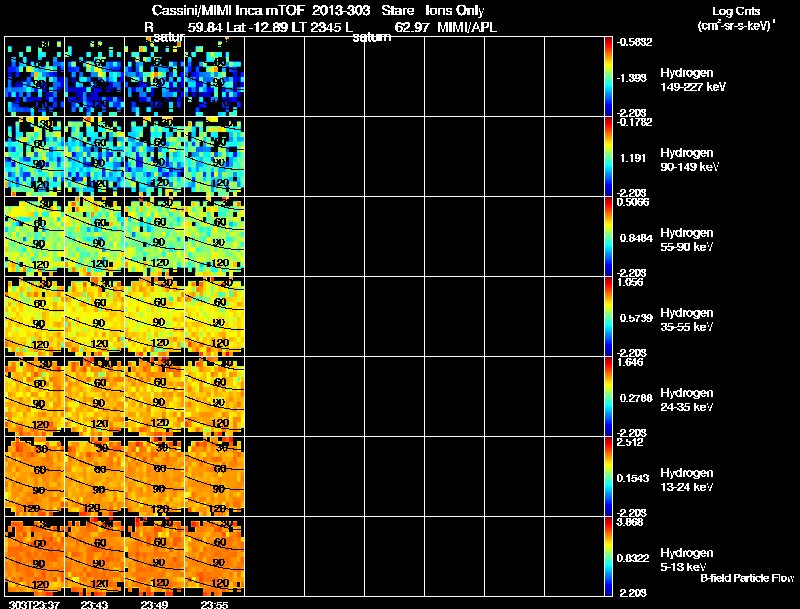Viewport: 800px width, 609px height.
Task: Select the 23:49 time label
Action: [154, 603]
